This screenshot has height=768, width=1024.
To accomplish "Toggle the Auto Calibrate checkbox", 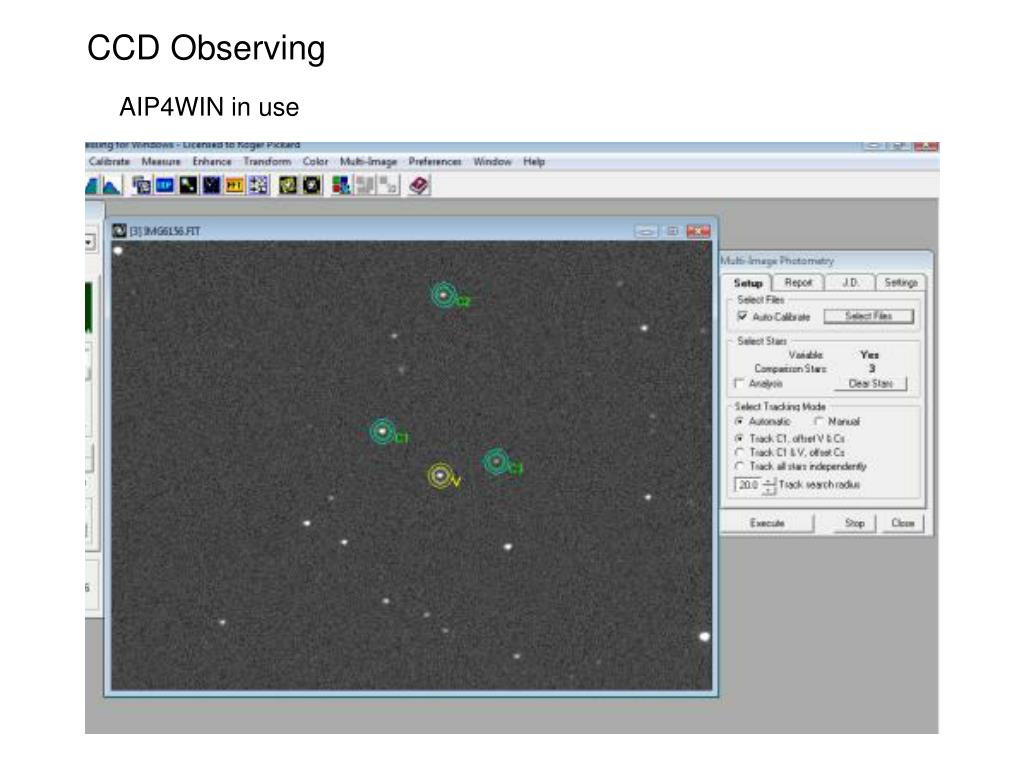I will [743, 316].
